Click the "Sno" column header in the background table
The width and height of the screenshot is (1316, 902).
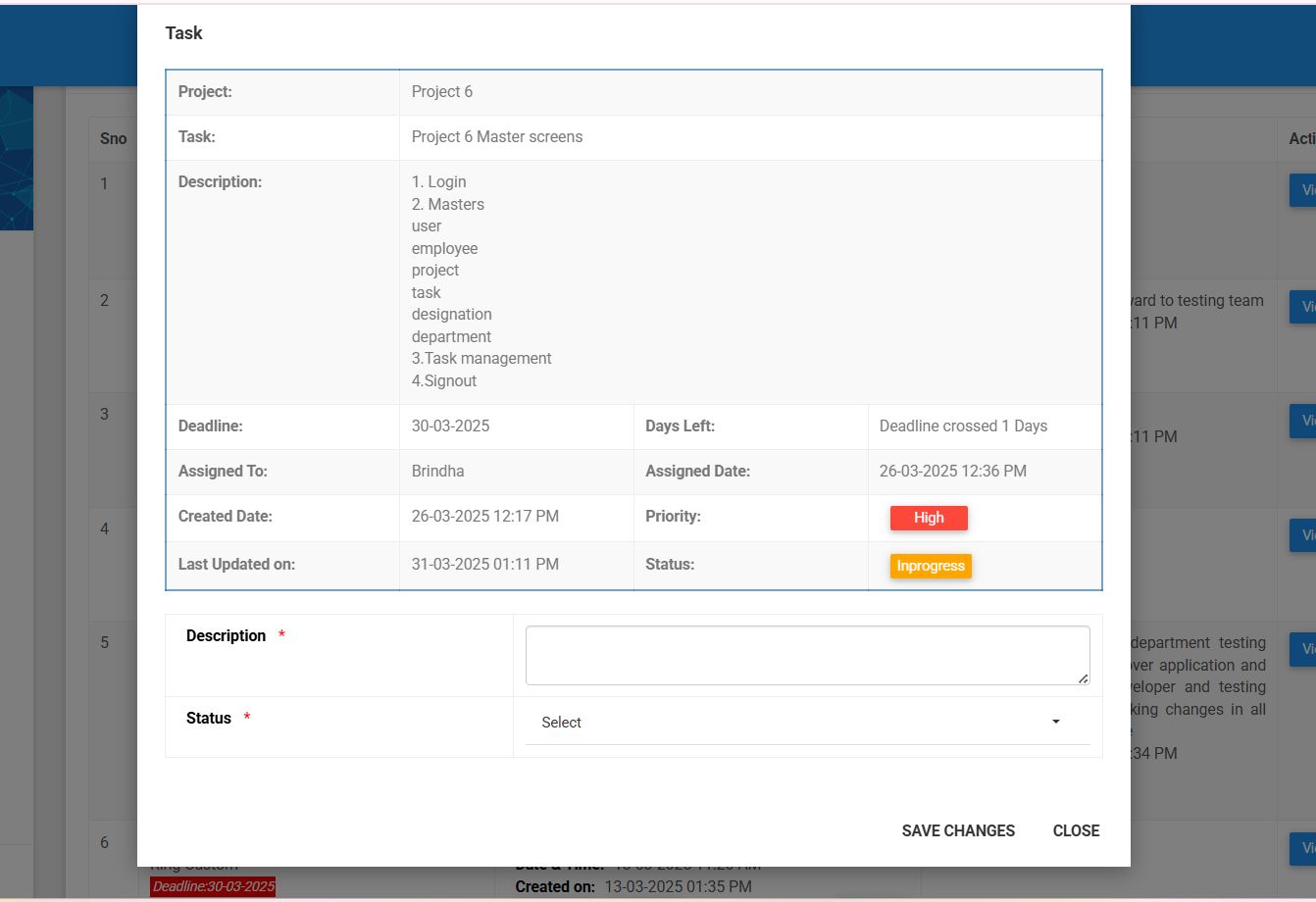114,138
